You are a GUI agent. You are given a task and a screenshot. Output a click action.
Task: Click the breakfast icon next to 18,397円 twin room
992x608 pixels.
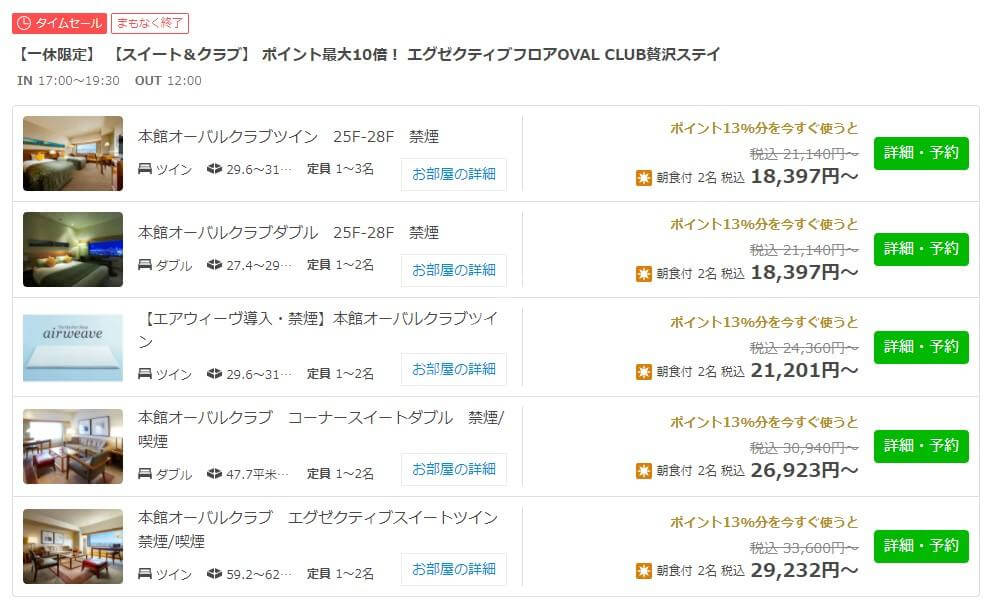click(x=643, y=178)
